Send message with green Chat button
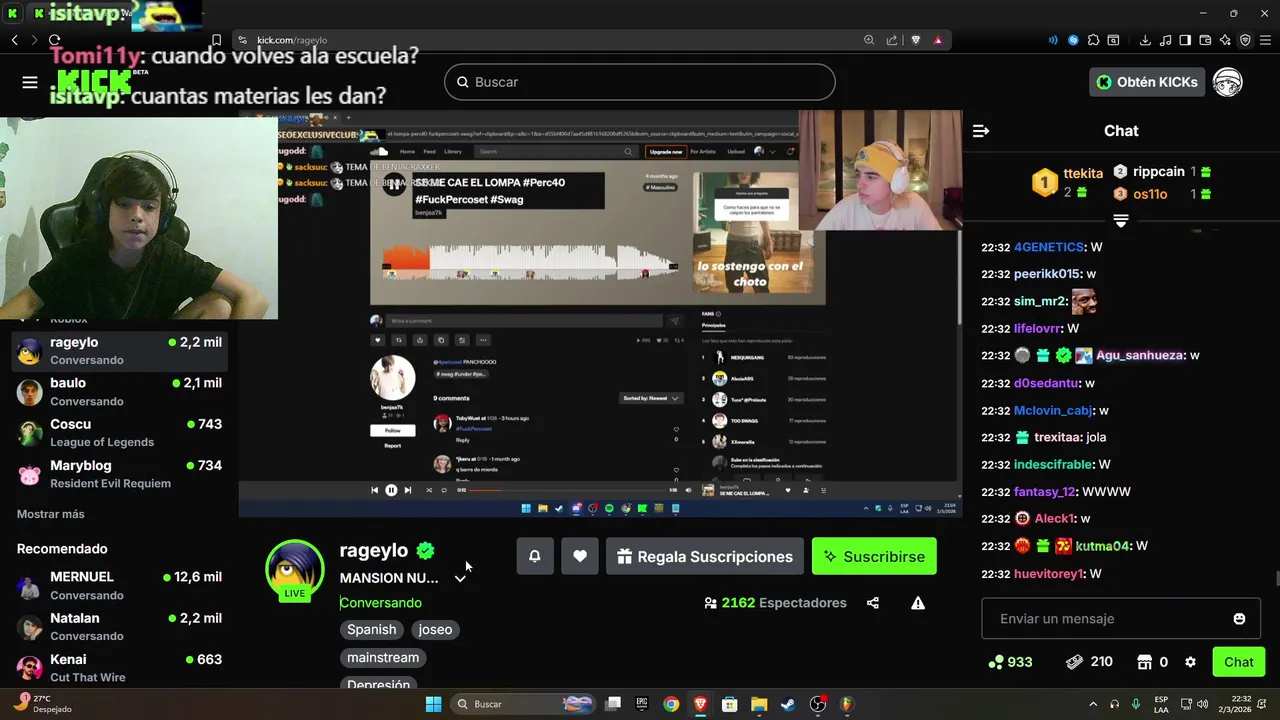1280x720 pixels. point(1239,662)
